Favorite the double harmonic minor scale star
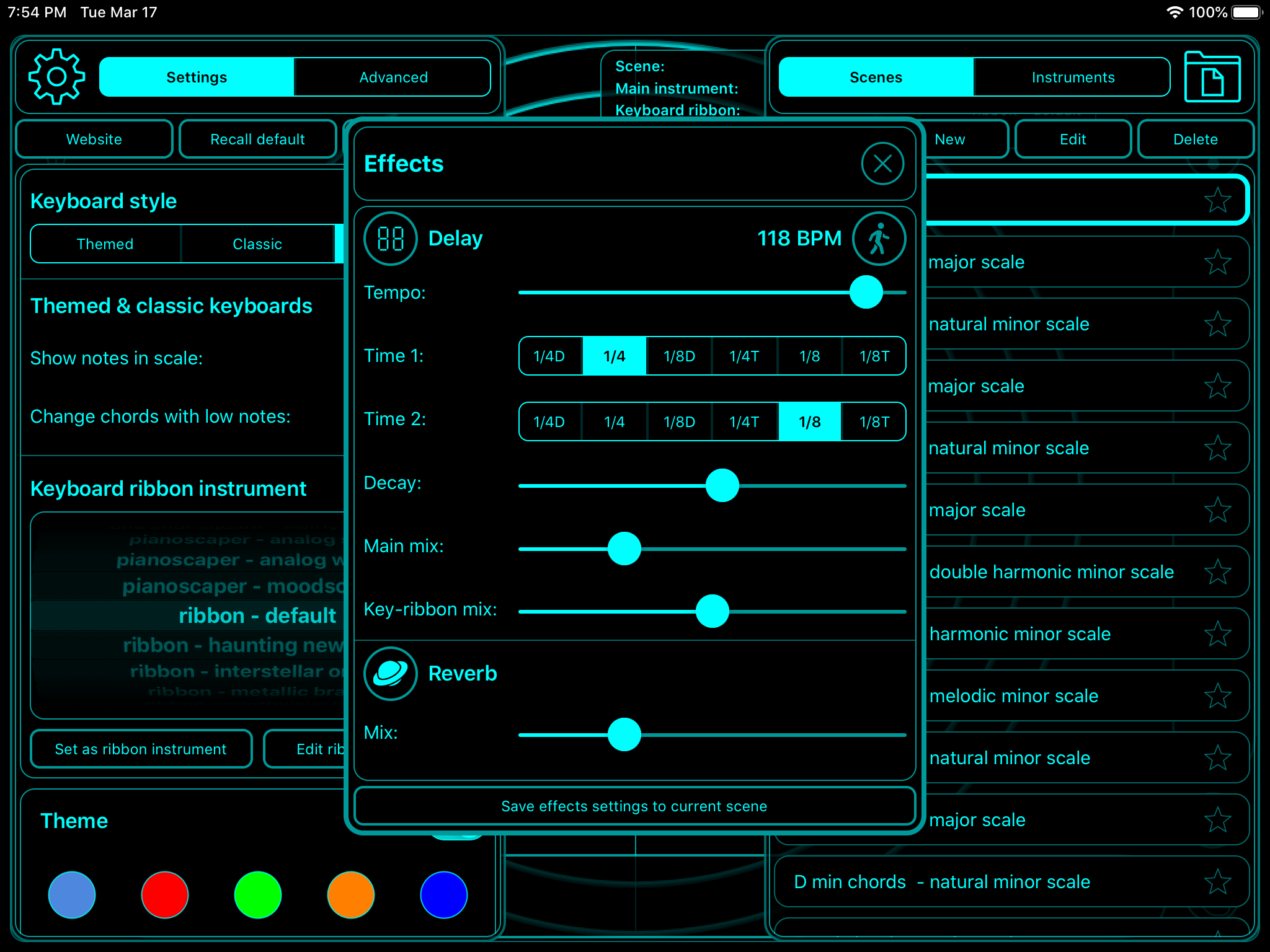Viewport: 1270px width, 952px height. coord(1217,572)
